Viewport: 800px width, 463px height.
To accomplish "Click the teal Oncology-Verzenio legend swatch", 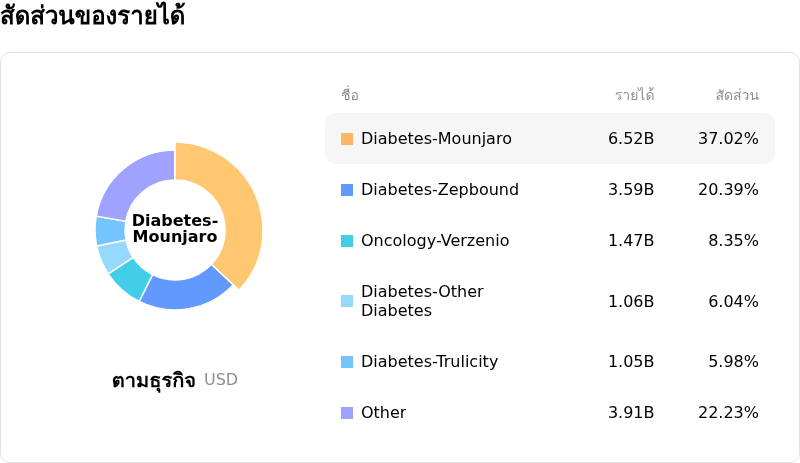I will (x=347, y=241).
